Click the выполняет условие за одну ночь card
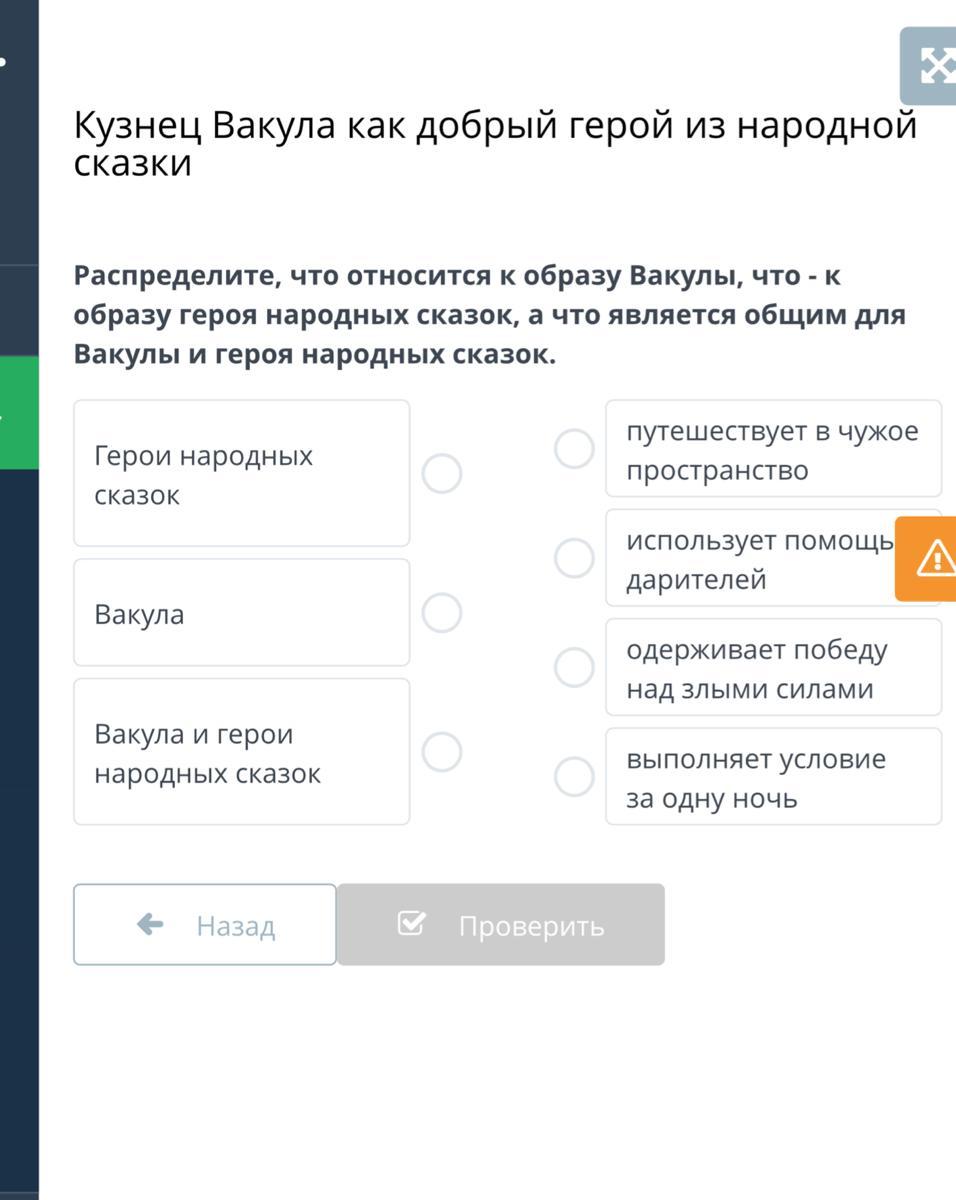This screenshot has width=956, height=1200. tap(773, 777)
